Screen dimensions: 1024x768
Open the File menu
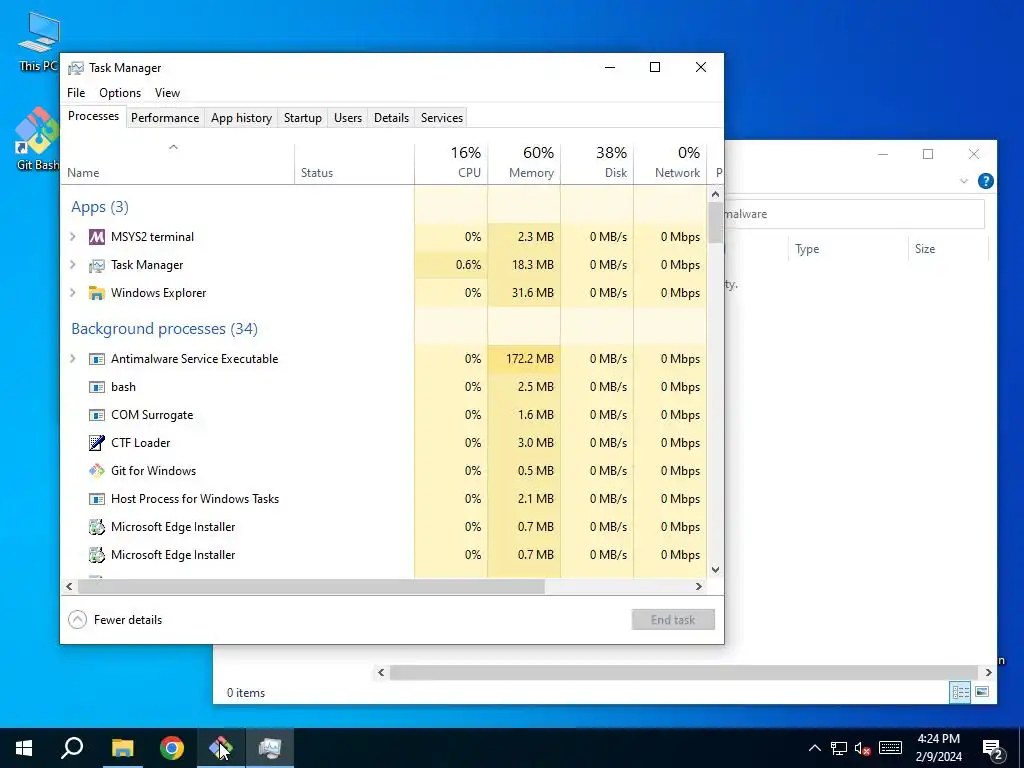tap(76, 93)
